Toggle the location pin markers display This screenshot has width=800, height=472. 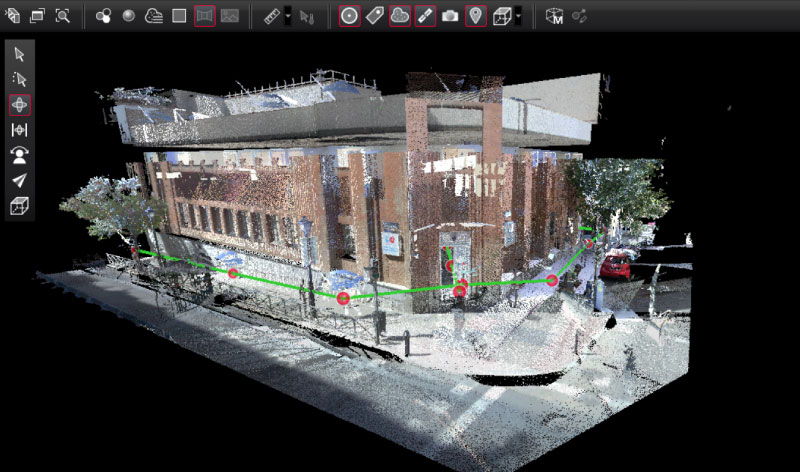(476, 16)
